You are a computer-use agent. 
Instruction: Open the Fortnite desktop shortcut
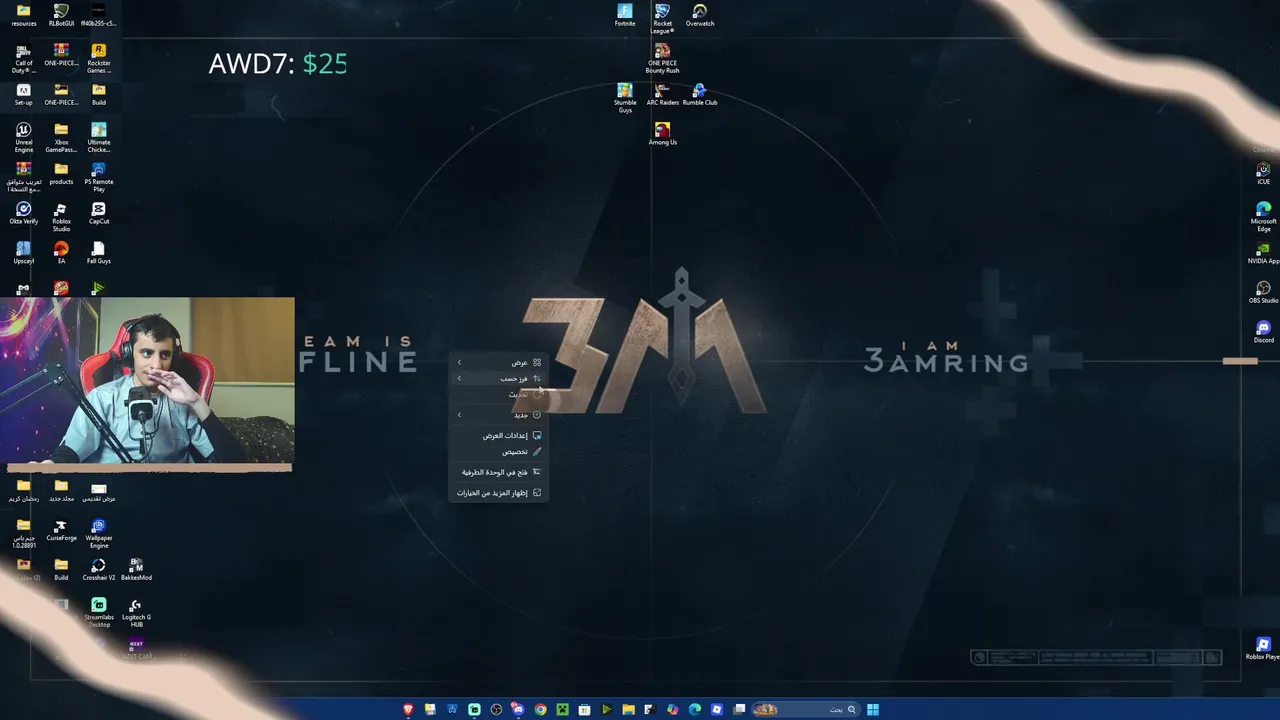click(625, 15)
